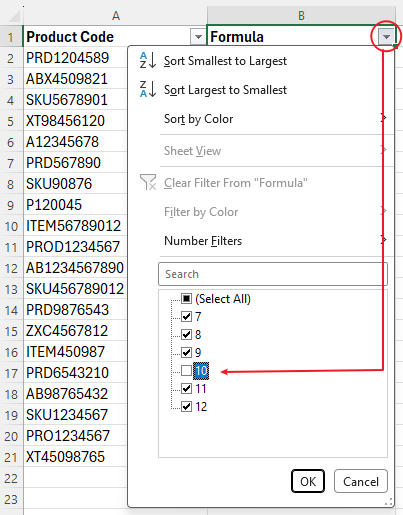The width and height of the screenshot is (403, 515).
Task: Click the Clear Filter funnel icon
Action: [x=148, y=182]
